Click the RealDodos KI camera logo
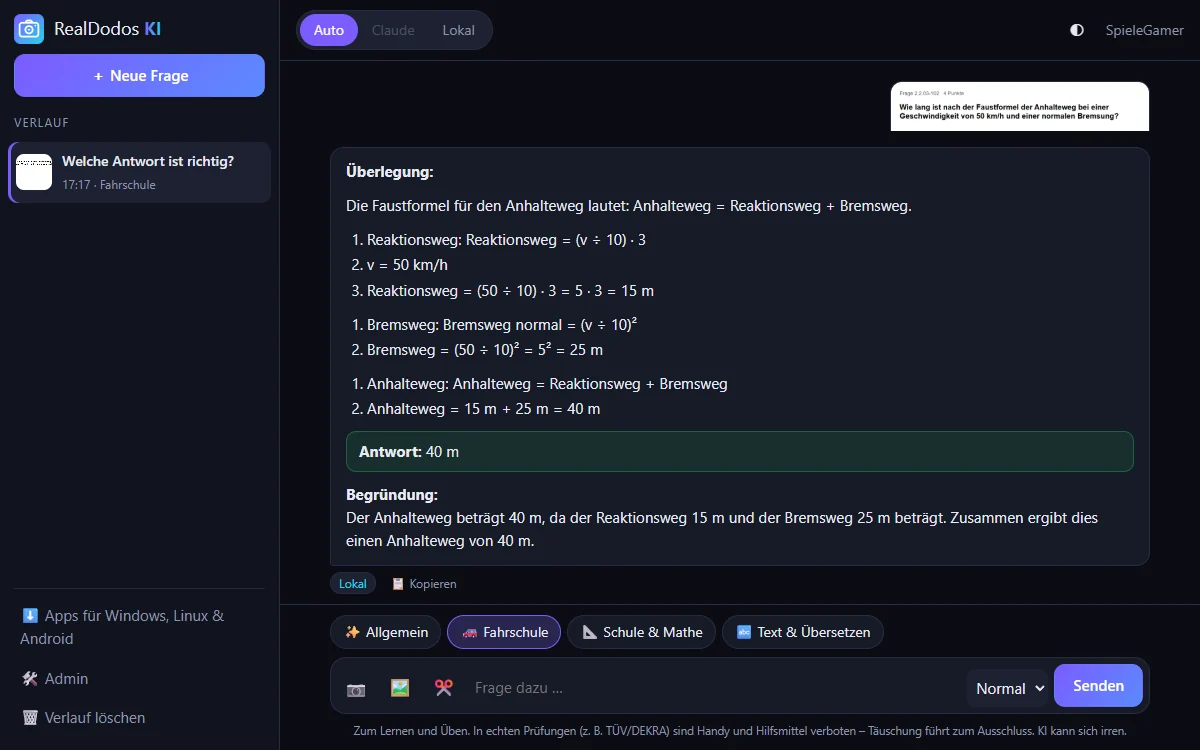The height and width of the screenshot is (750, 1200). (29, 29)
